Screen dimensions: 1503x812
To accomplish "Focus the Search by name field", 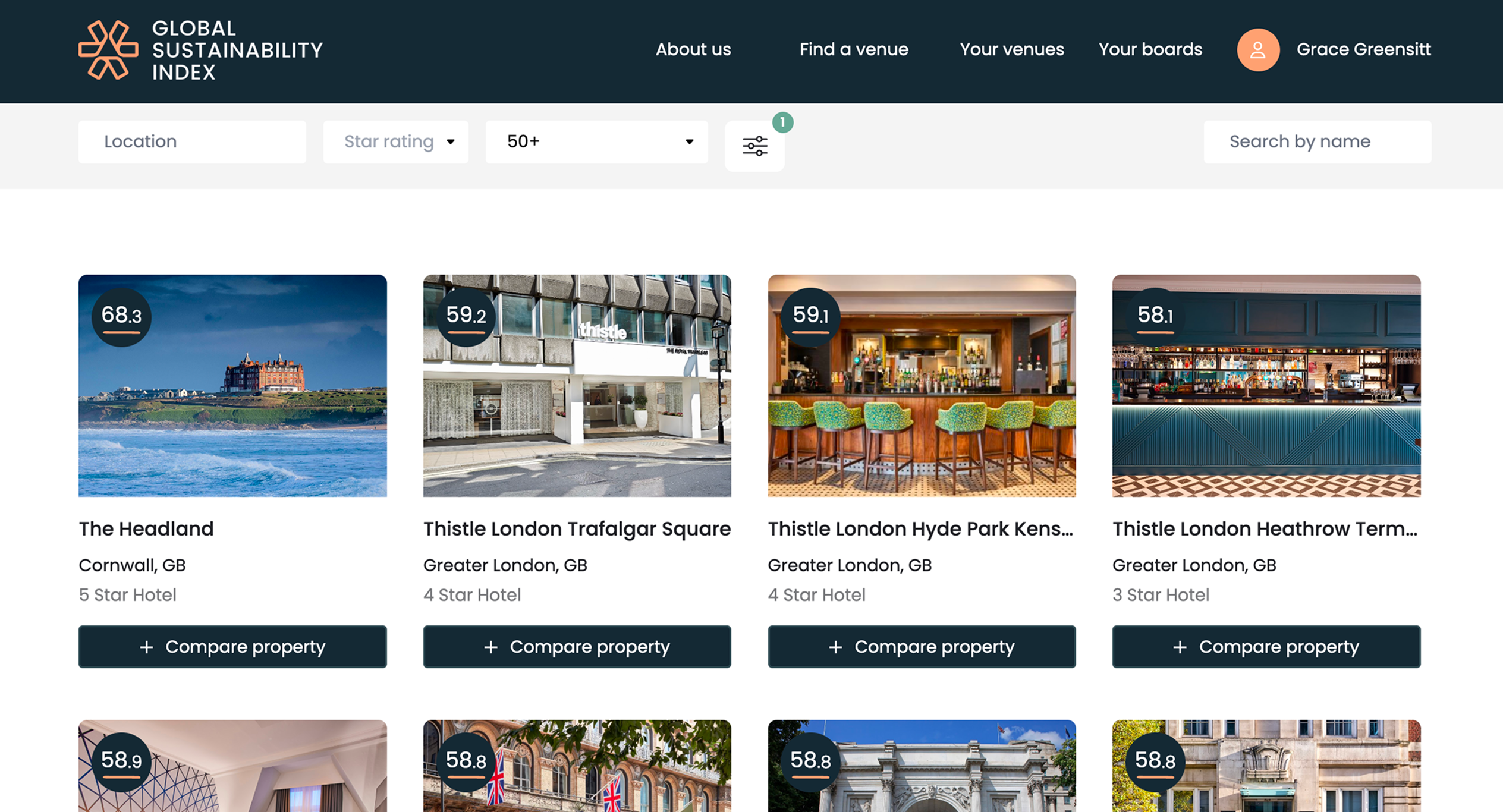I will pos(1317,141).
